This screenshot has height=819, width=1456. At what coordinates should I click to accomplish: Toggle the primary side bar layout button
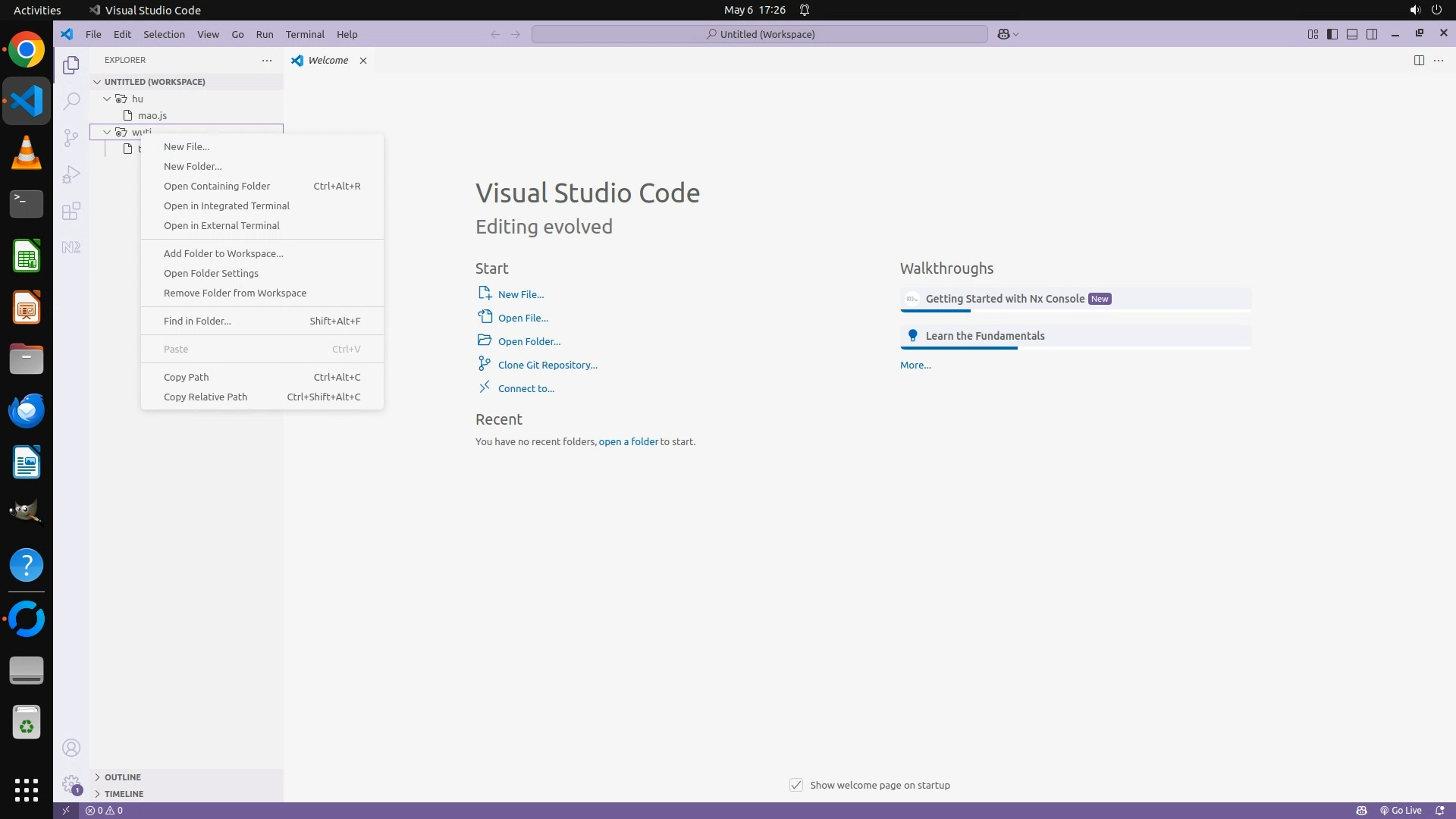pyautogui.click(x=1332, y=34)
